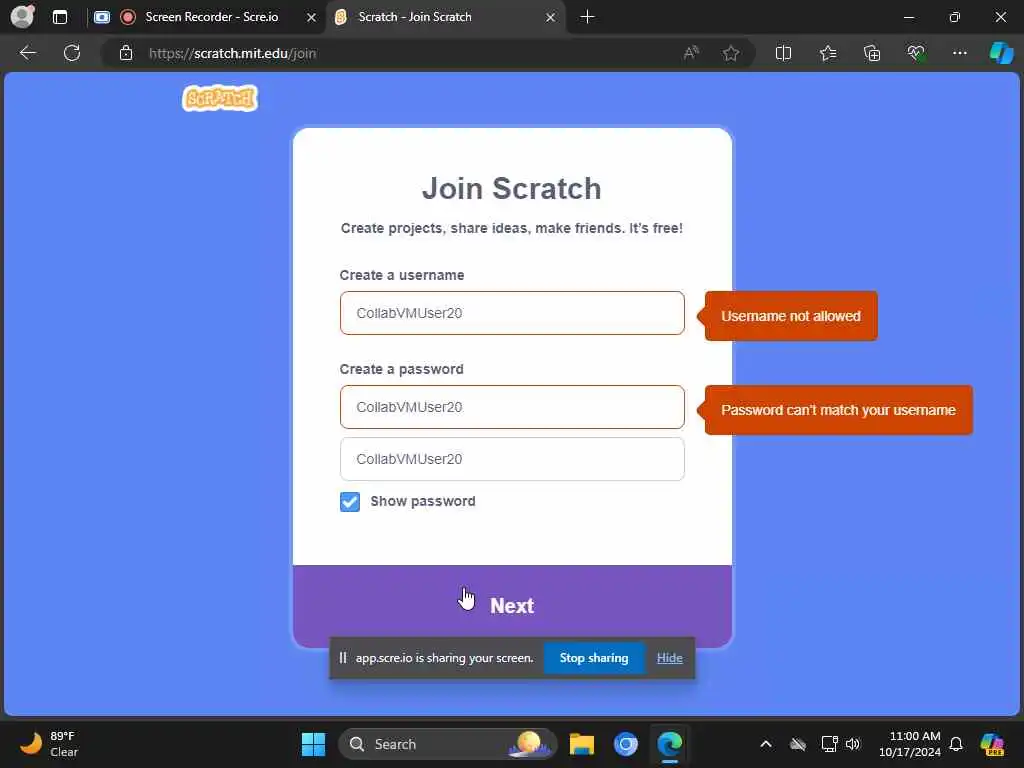Open the Windows Start menu
The image size is (1024, 768).
(313, 744)
